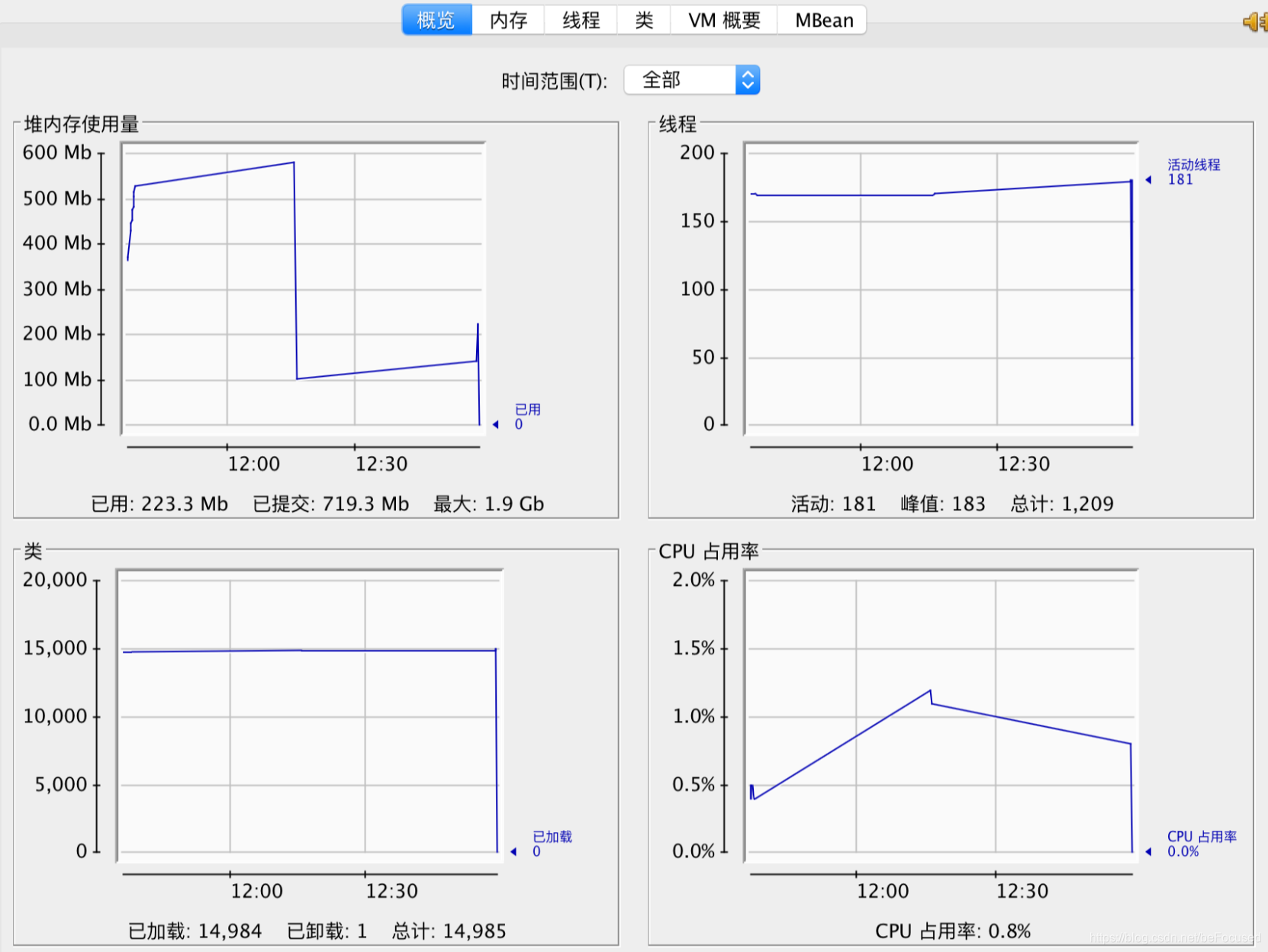Click the 已加载: 14,984 summary text
This screenshot has height=952, width=1268.
point(195,931)
